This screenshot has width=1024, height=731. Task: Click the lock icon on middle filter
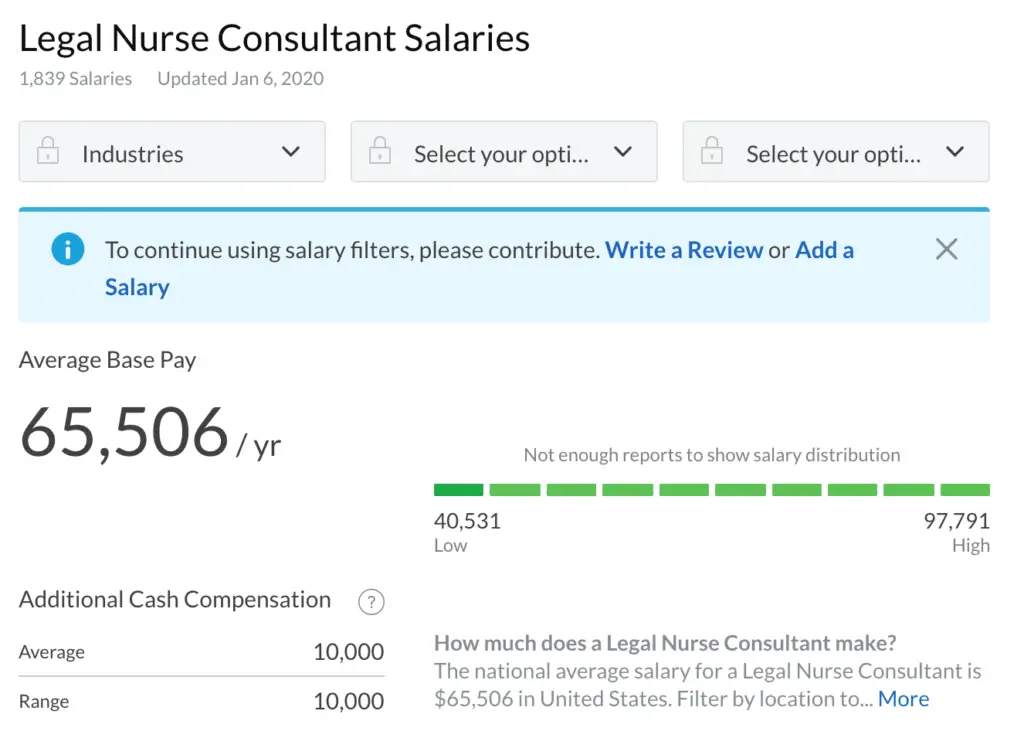[379, 153]
